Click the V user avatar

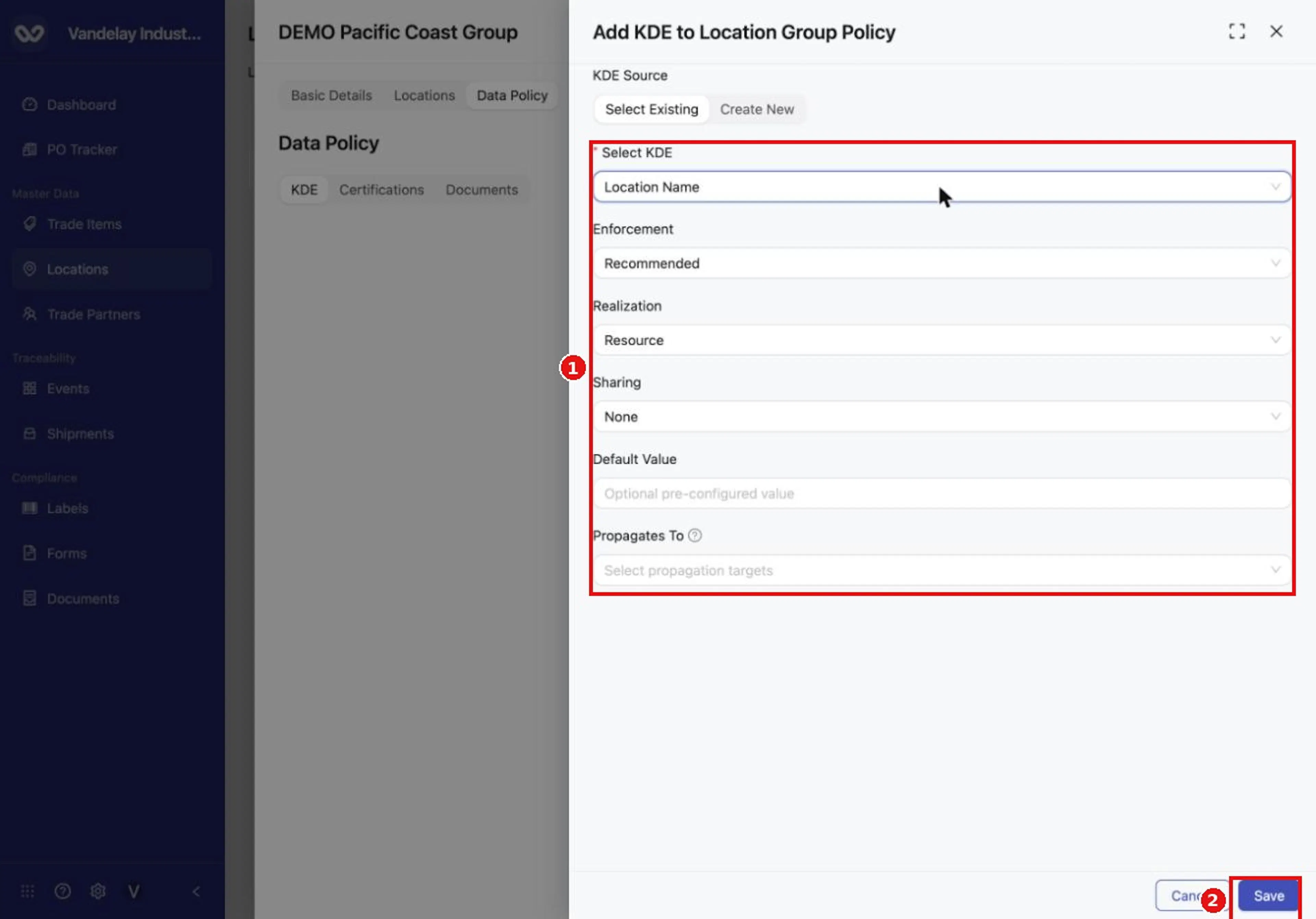tap(134, 892)
